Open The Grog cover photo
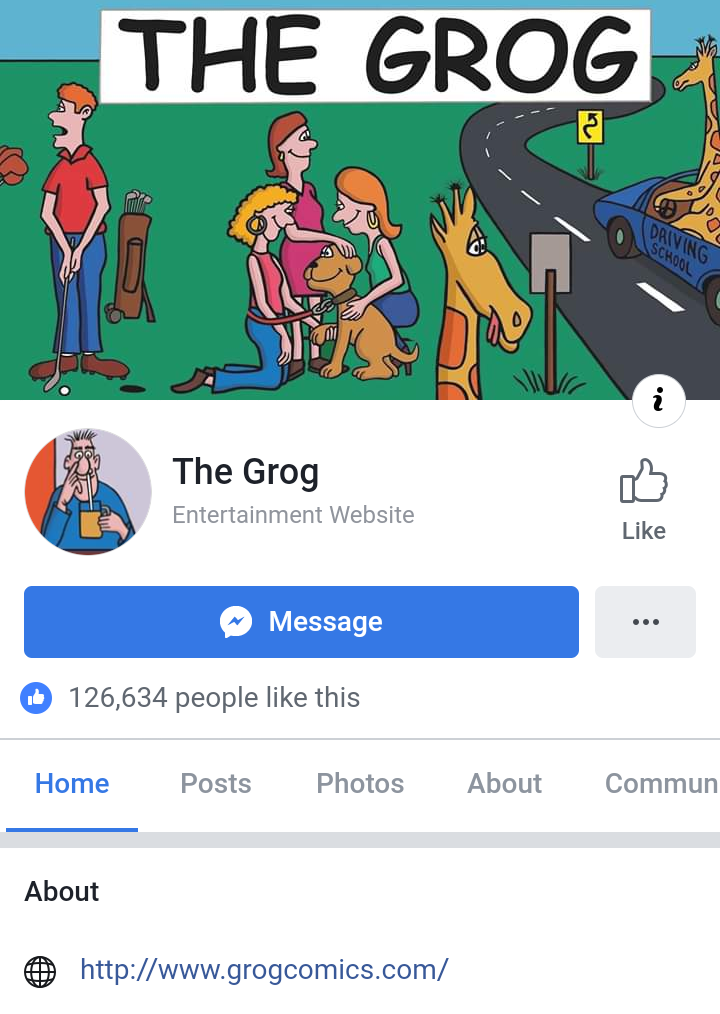Viewport: 720px width, 1014px height. point(360,200)
